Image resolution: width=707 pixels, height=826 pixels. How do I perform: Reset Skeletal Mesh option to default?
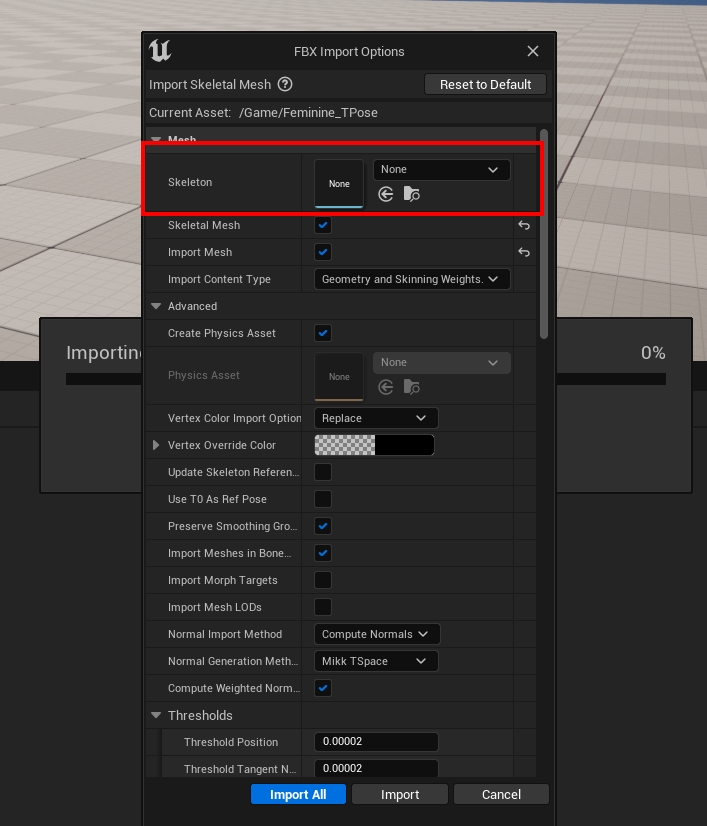(524, 226)
